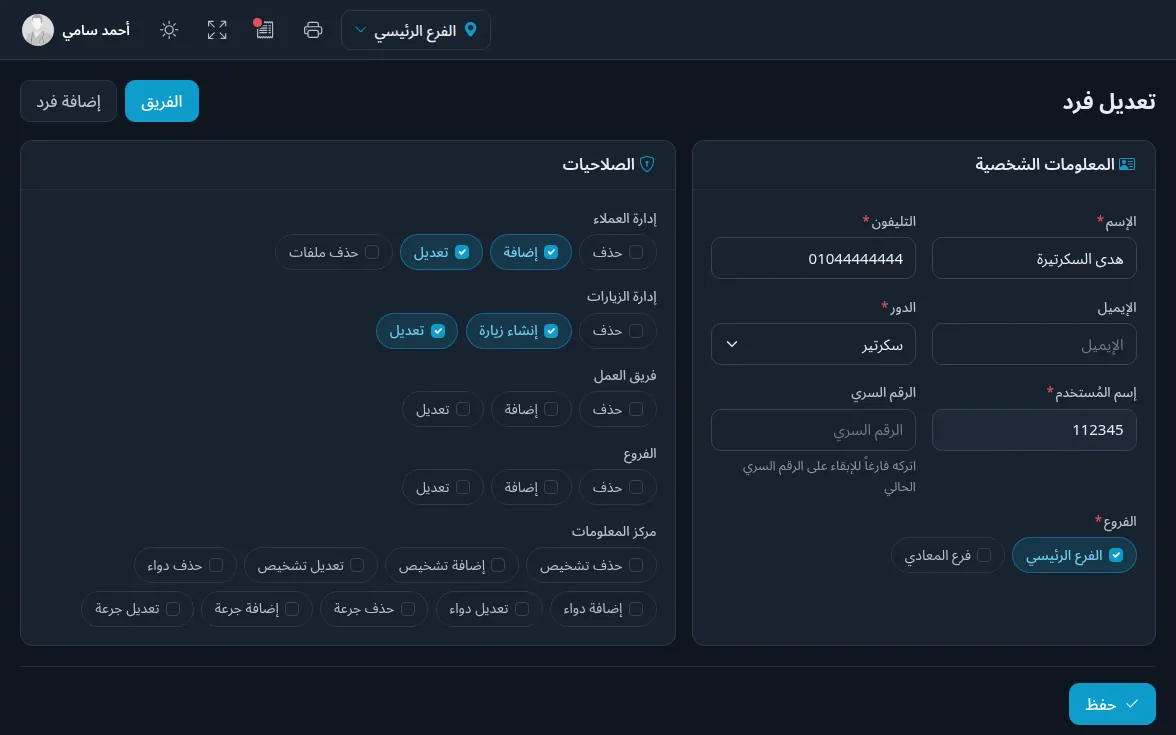Check تعديل under الفروع permissions
The width and height of the screenshot is (1176, 735).
[463, 487]
